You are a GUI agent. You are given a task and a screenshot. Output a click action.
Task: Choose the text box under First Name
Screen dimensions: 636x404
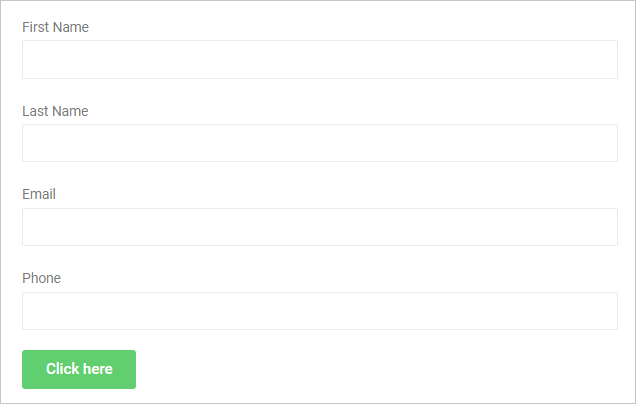click(x=320, y=59)
